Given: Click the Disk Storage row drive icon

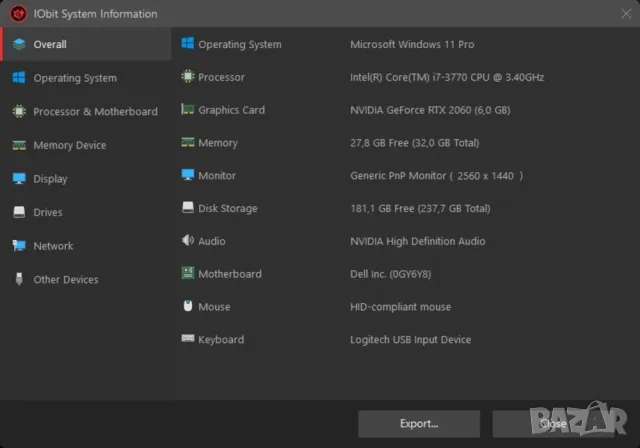Looking at the screenshot, I should tap(188, 207).
